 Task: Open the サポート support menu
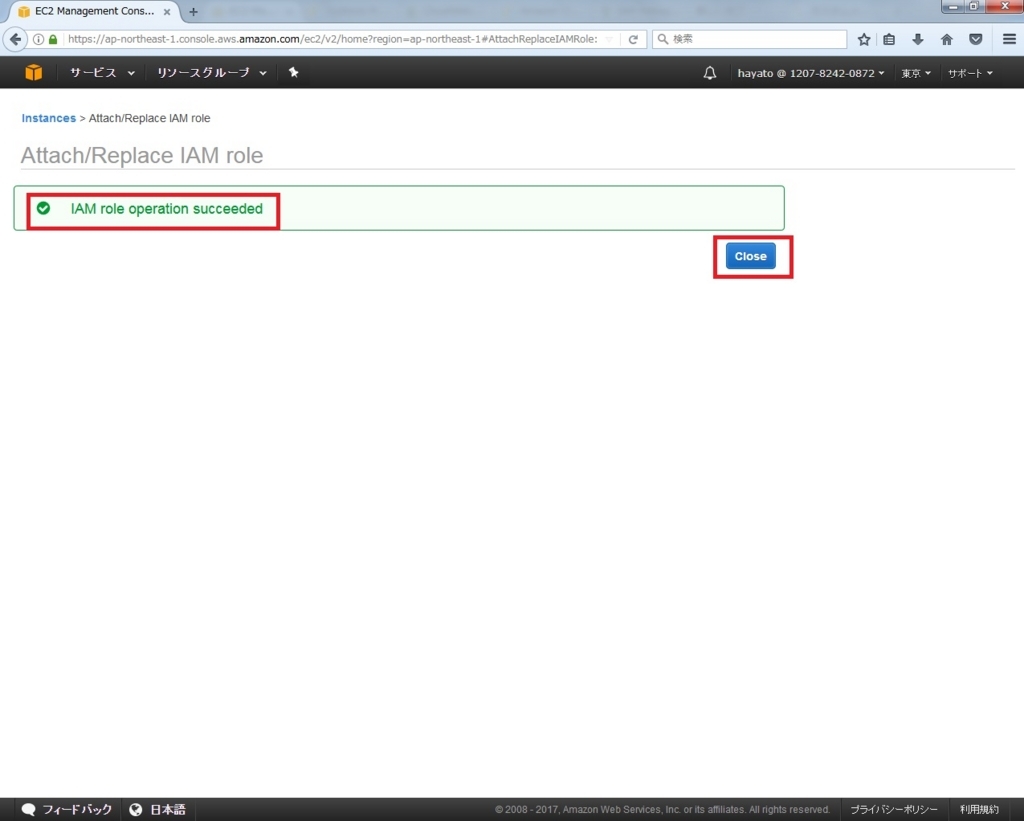[970, 73]
